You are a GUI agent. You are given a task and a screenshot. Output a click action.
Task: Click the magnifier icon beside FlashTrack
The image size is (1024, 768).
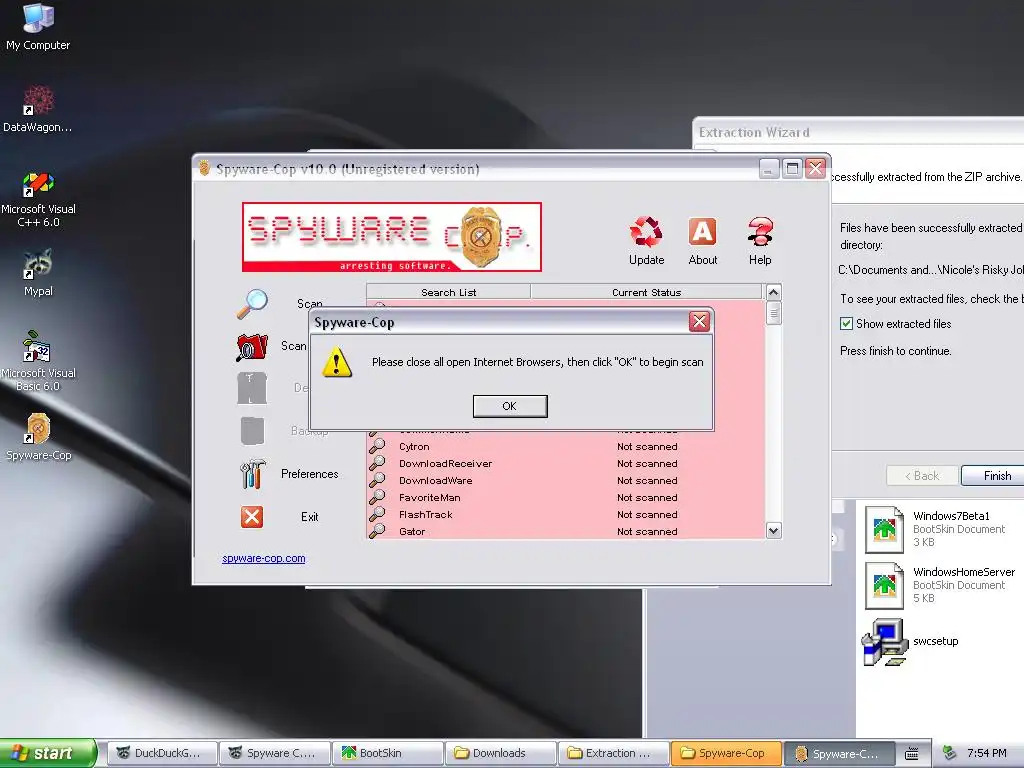(377, 514)
